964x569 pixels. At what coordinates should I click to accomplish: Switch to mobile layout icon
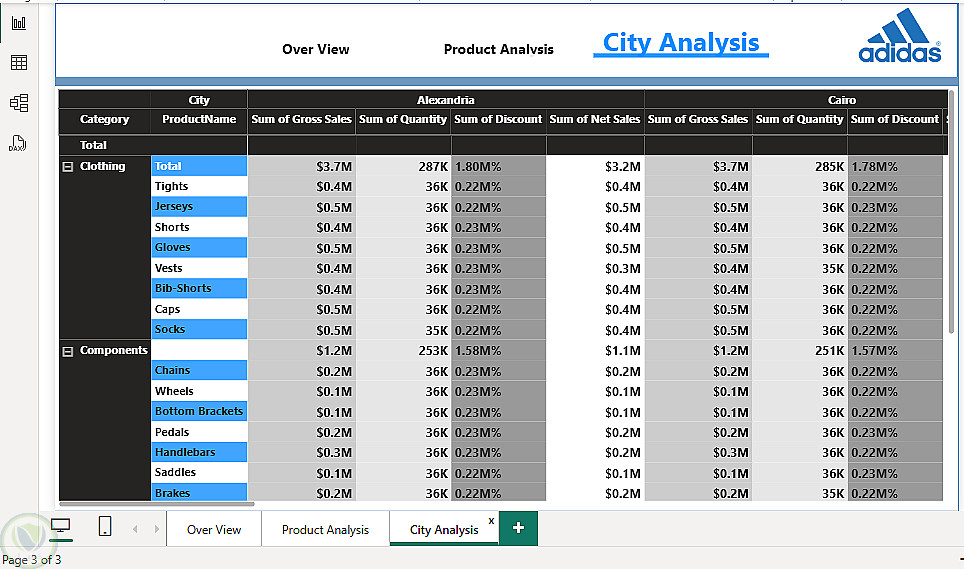click(105, 526)
